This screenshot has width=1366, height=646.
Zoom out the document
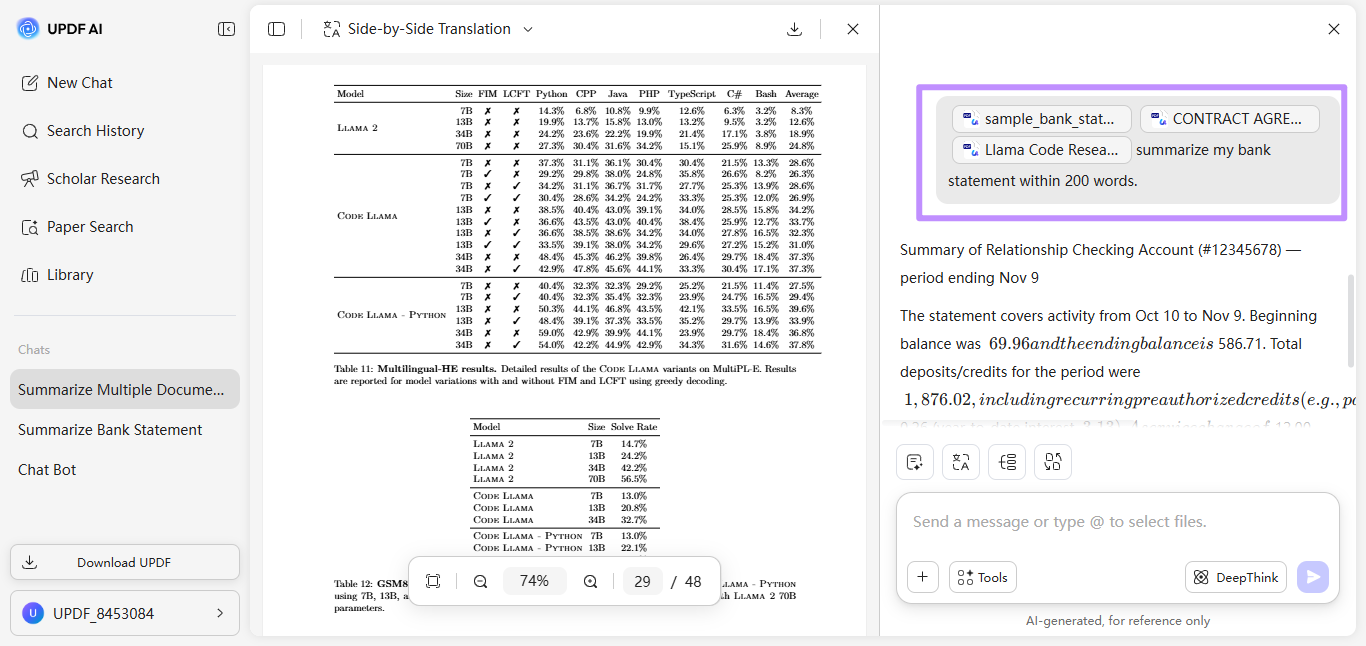481,581
